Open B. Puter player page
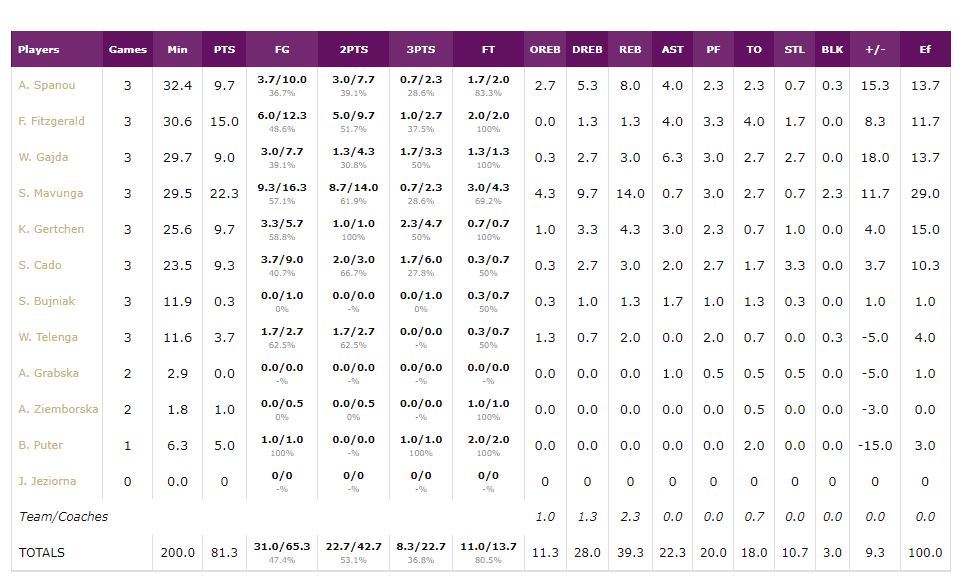 41,445
